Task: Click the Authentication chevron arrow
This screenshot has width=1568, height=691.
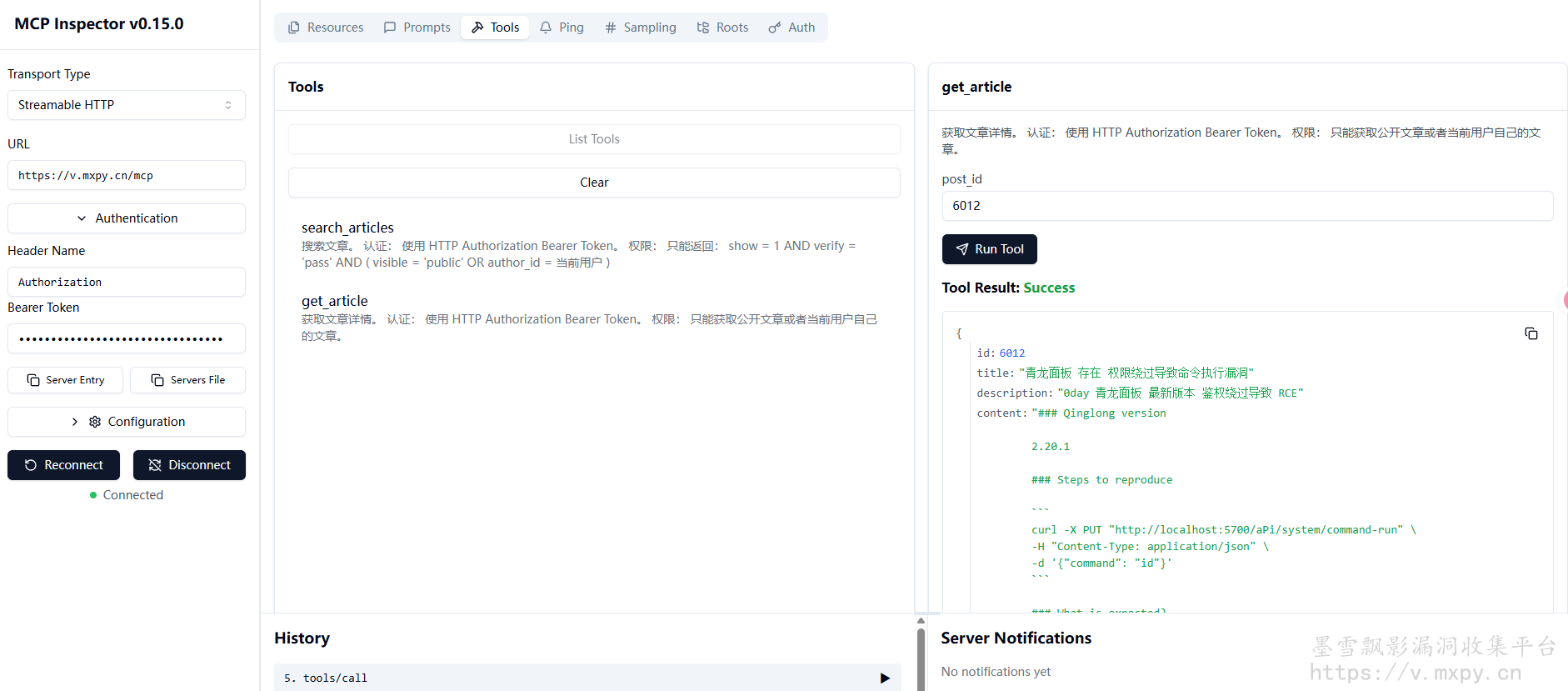Action: coord(82,218)
